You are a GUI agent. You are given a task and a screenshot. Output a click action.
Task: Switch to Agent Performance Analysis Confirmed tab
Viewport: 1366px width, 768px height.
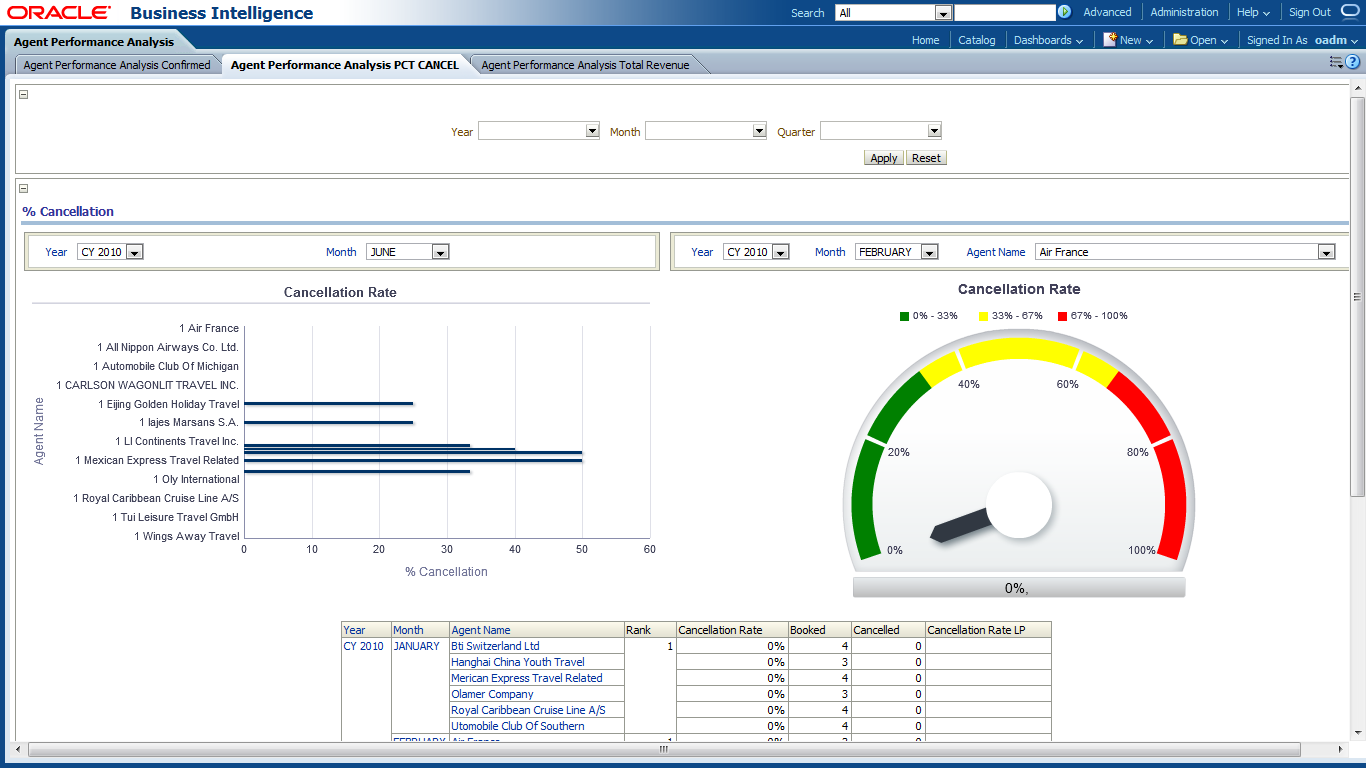[x=117, y=65]
